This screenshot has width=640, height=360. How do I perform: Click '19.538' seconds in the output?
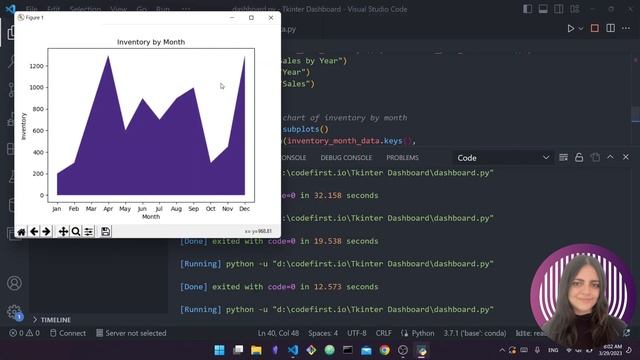[327, 241]
